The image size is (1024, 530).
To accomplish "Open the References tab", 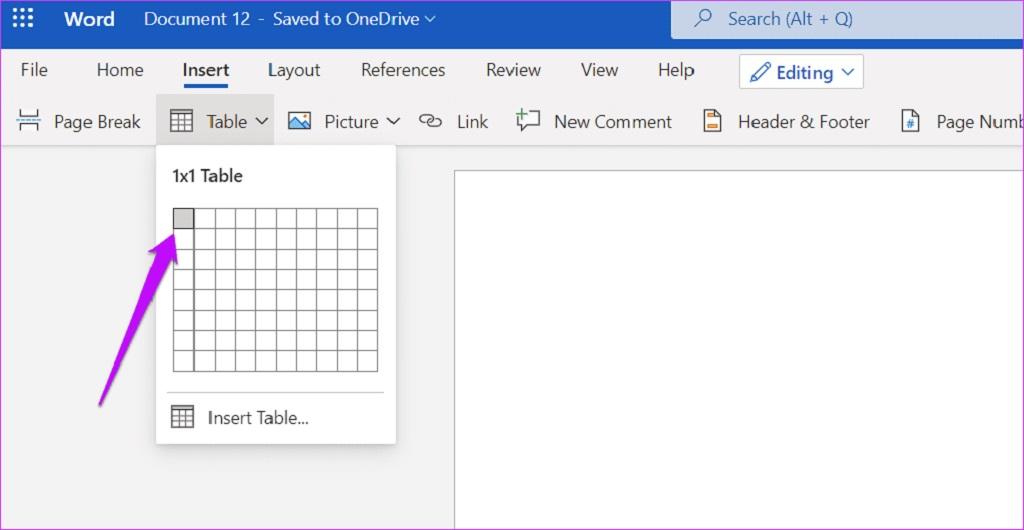I will click(x=403, y=70).
